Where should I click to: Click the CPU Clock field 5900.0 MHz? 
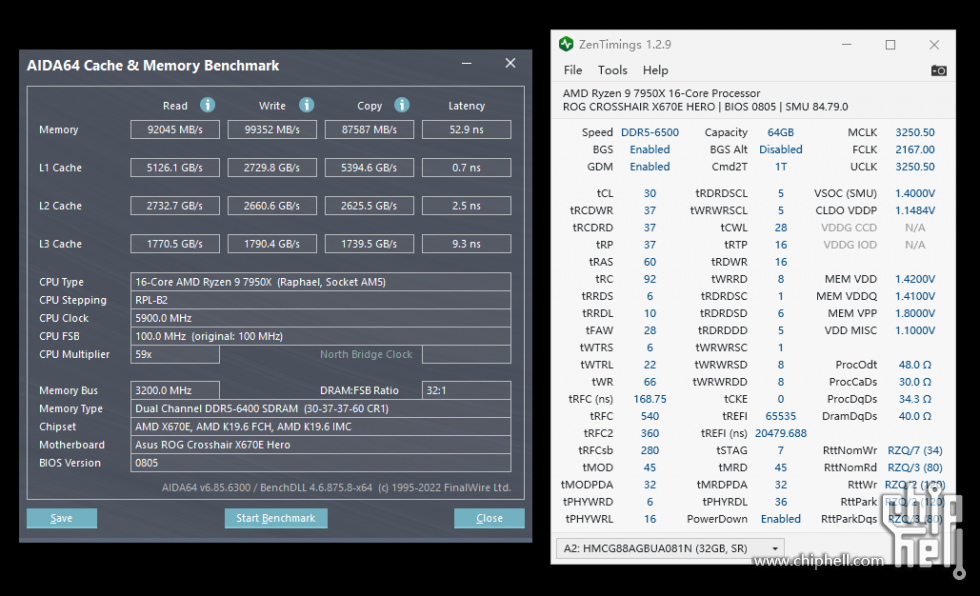point(321,318)
